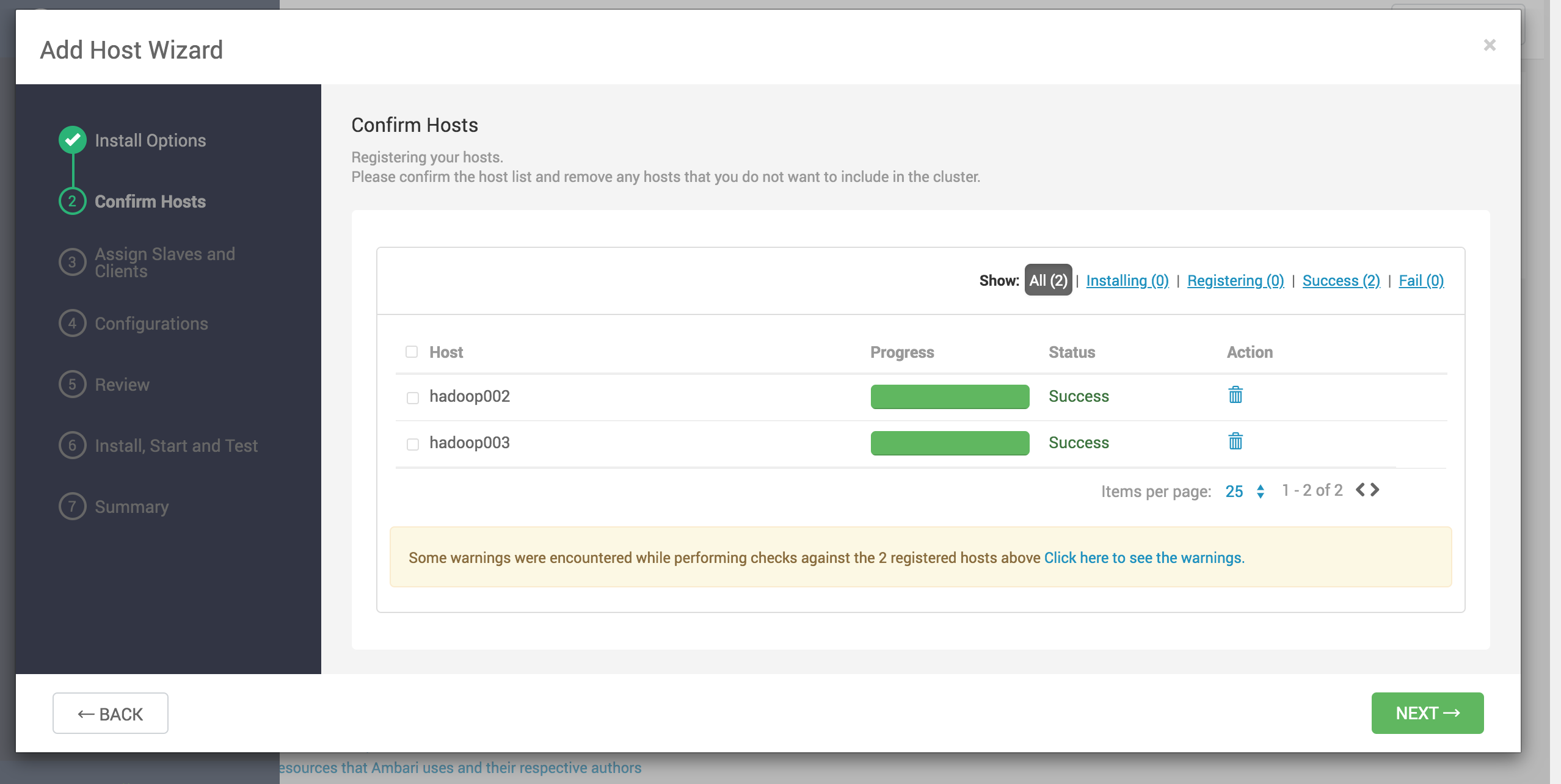This screenshot has height=784, width=1561.
Task: Click the step 2 circle icon
Action: (73, 201)
